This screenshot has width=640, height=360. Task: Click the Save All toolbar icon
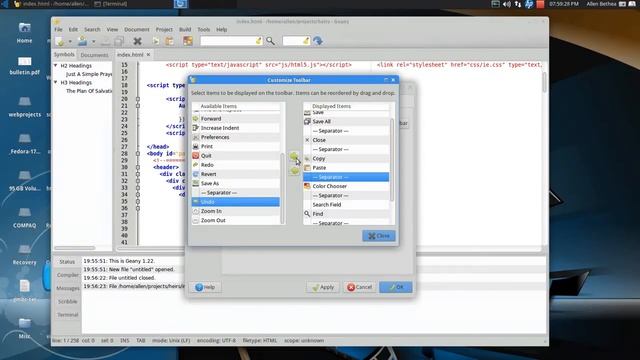pos(119,41)
